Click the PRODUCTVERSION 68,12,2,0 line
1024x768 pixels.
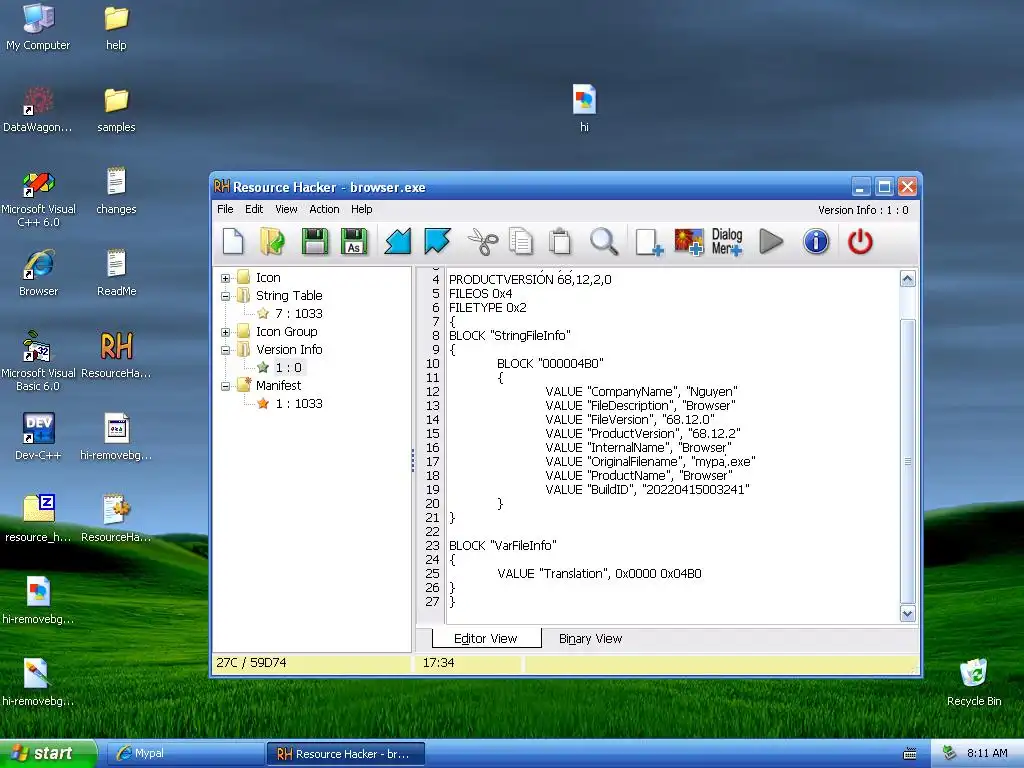(530, 280)
